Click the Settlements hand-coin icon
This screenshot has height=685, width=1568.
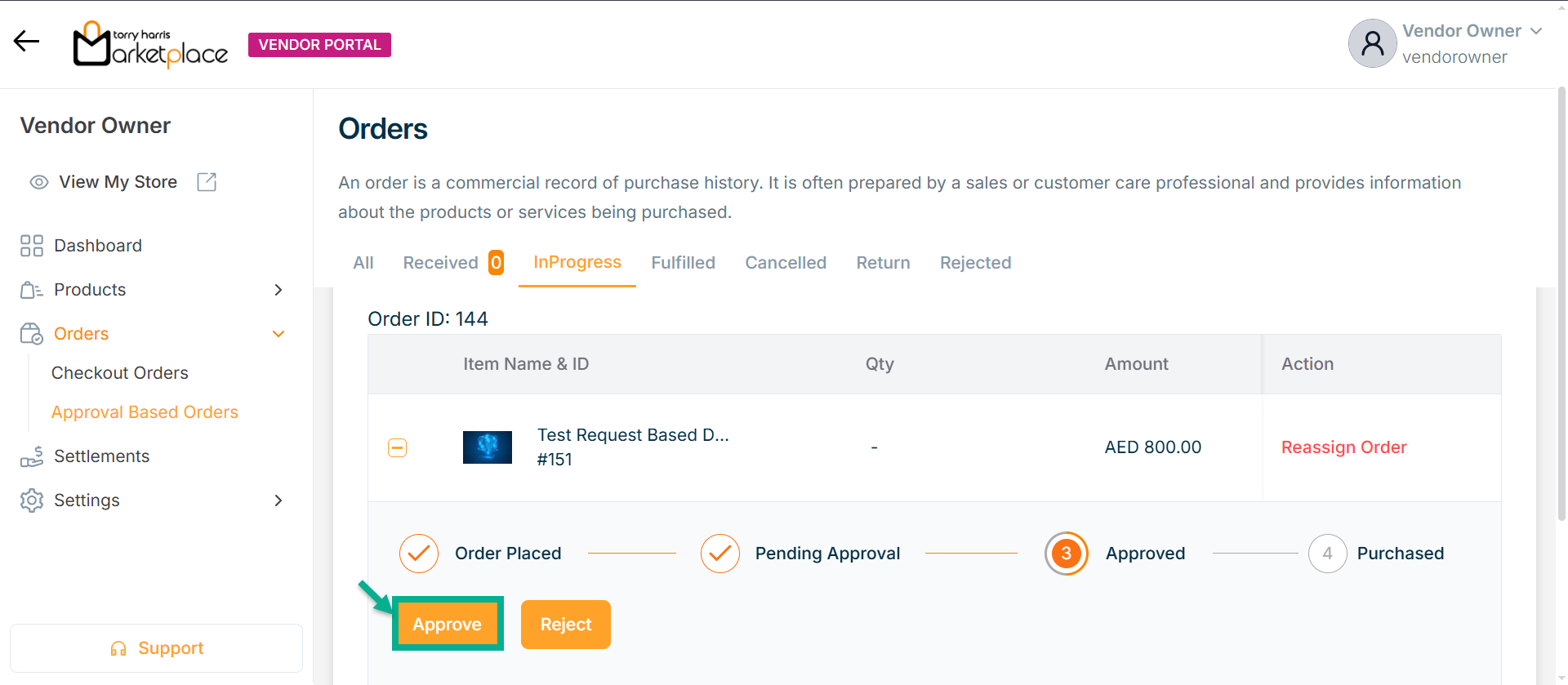tap(32, 456)
